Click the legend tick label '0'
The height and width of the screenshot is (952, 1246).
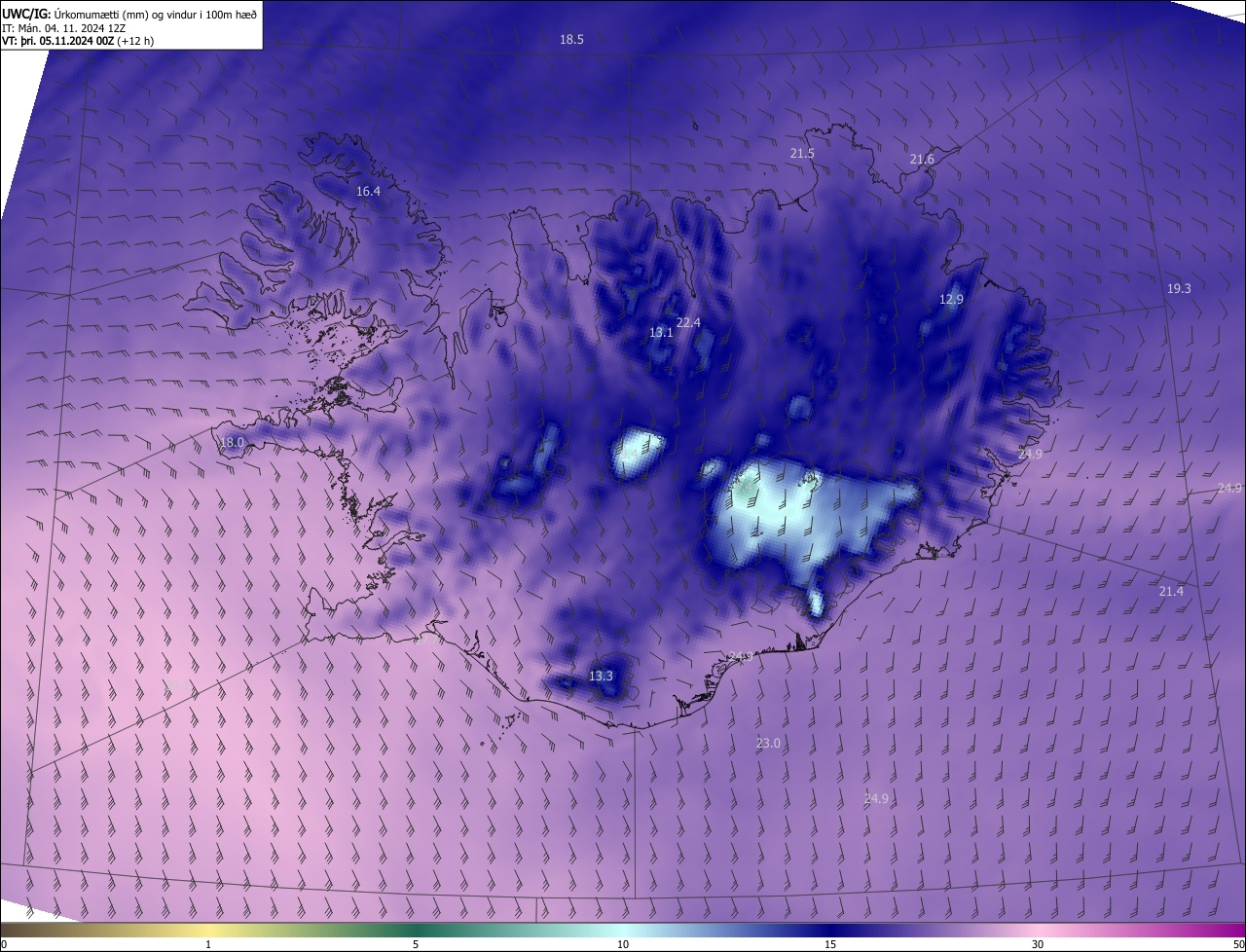(x=3, y=945)
